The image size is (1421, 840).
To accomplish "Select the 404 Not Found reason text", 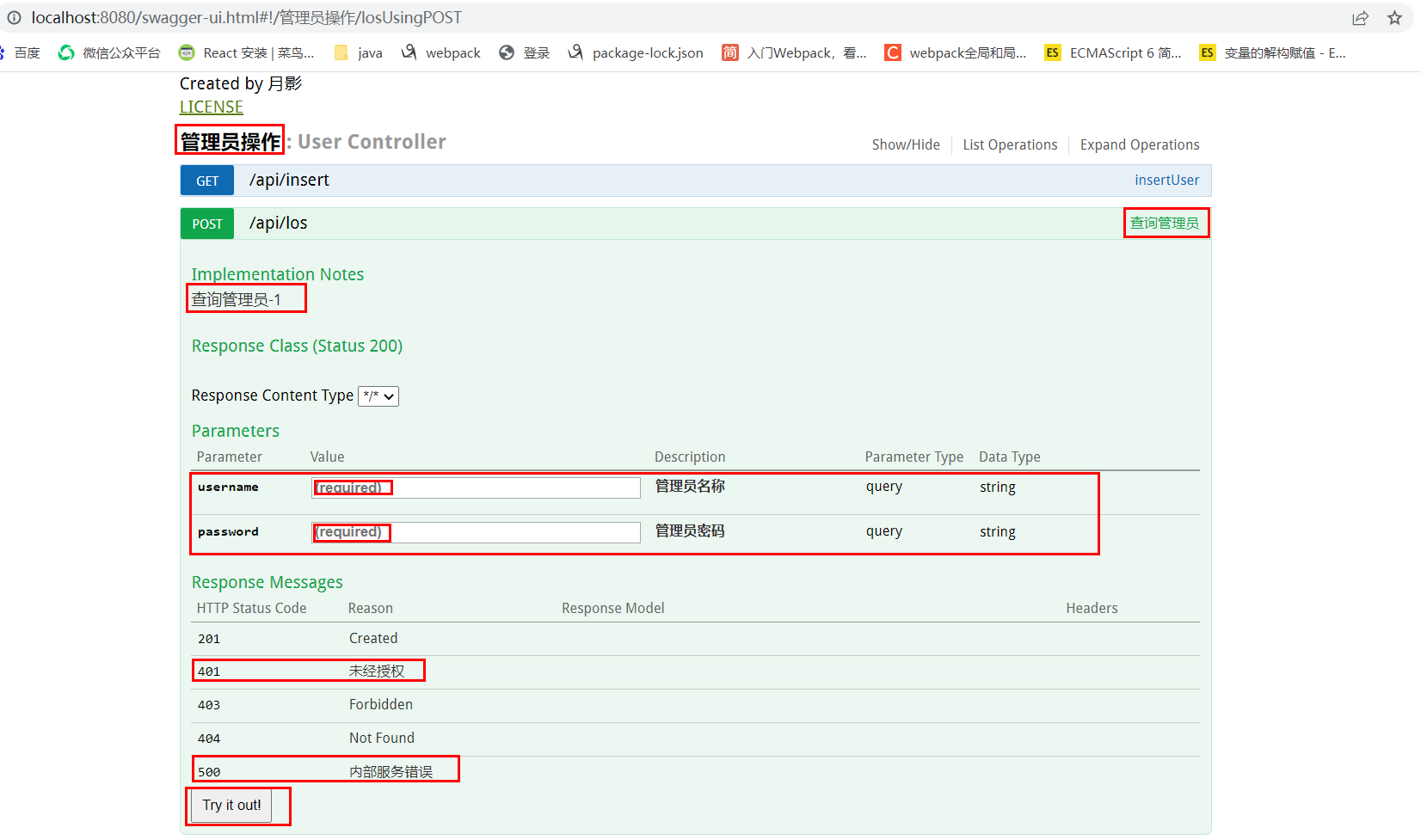I will [x=382, y=739].
